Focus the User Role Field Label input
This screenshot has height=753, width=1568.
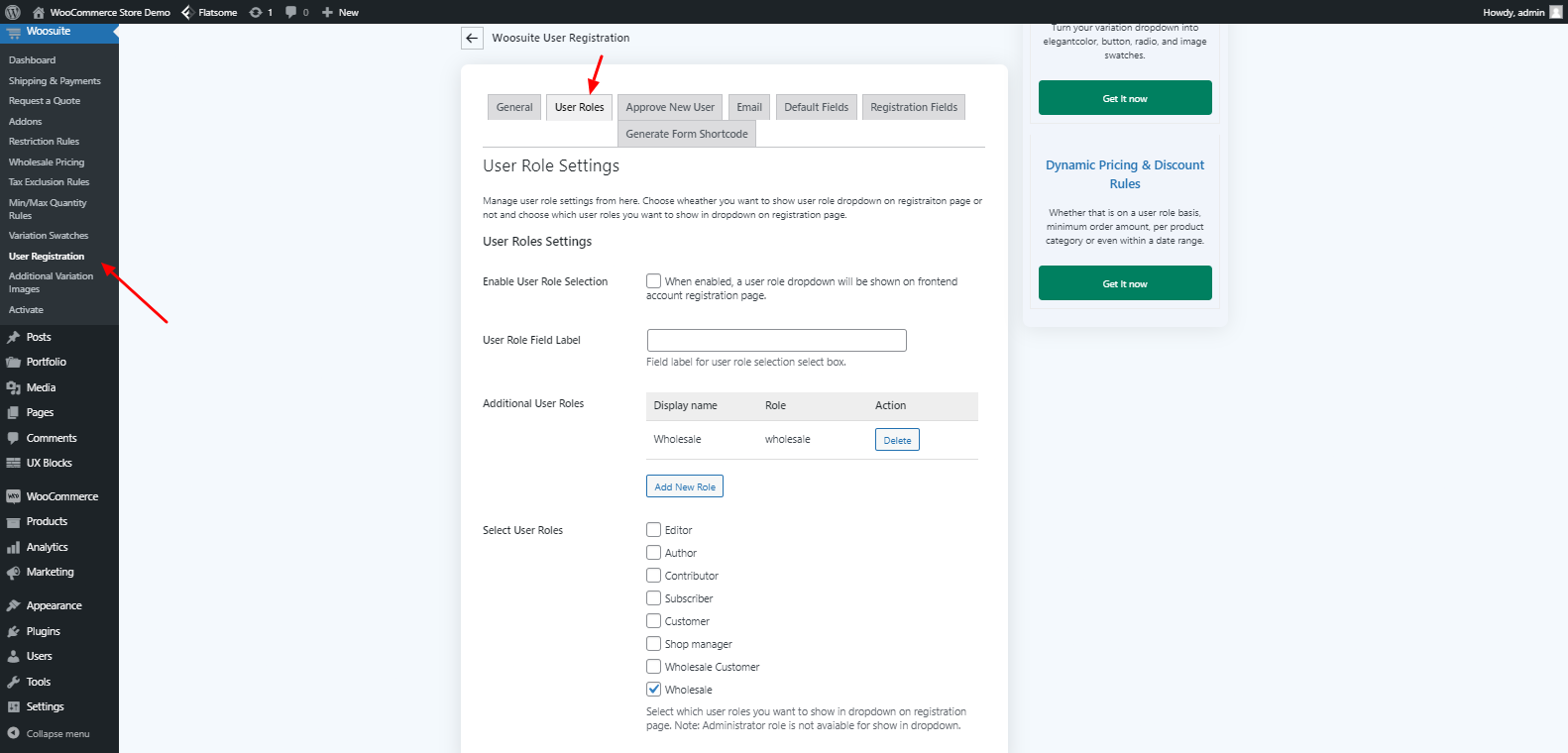coord(776,340)
